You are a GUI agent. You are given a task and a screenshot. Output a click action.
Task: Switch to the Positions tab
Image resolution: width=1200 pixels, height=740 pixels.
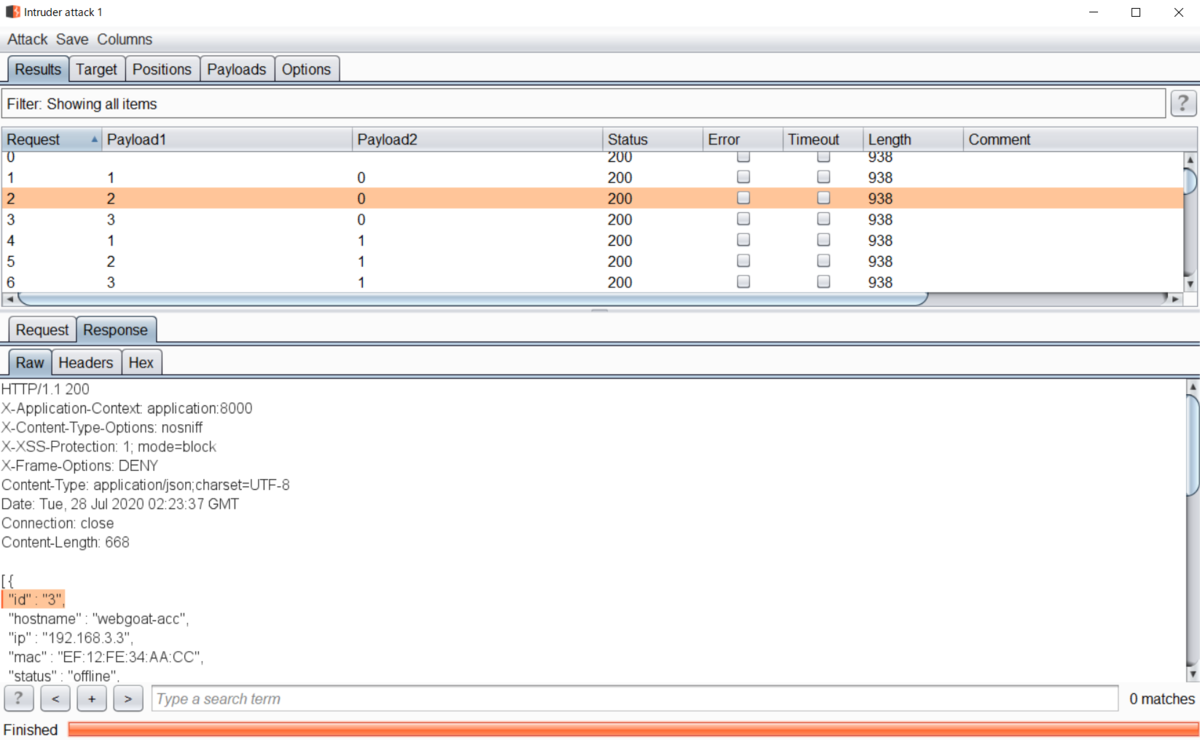coord(162,69)
